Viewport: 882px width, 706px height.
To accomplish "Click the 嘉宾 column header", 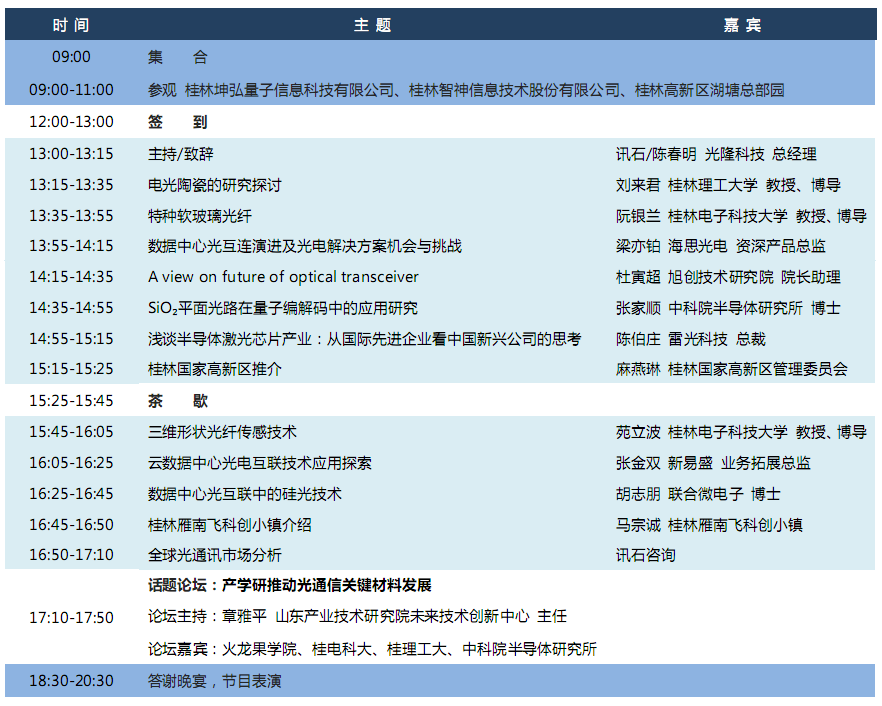I will click(742, 25).
